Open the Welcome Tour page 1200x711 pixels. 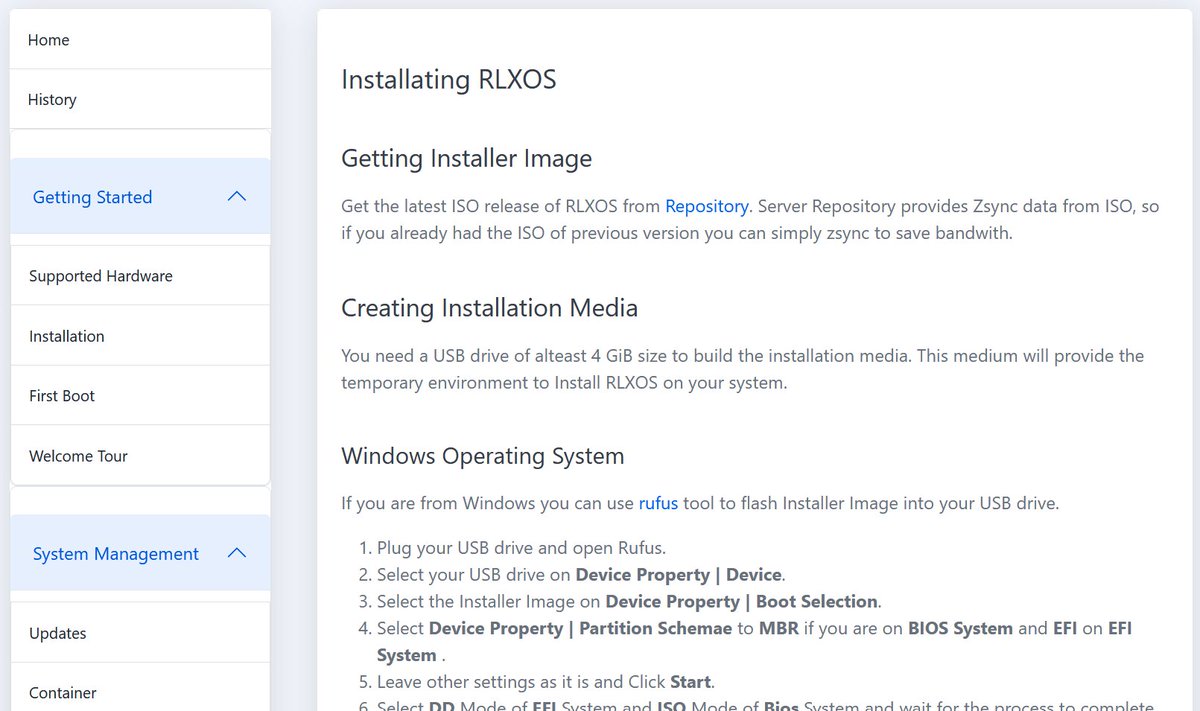(78, 455)
